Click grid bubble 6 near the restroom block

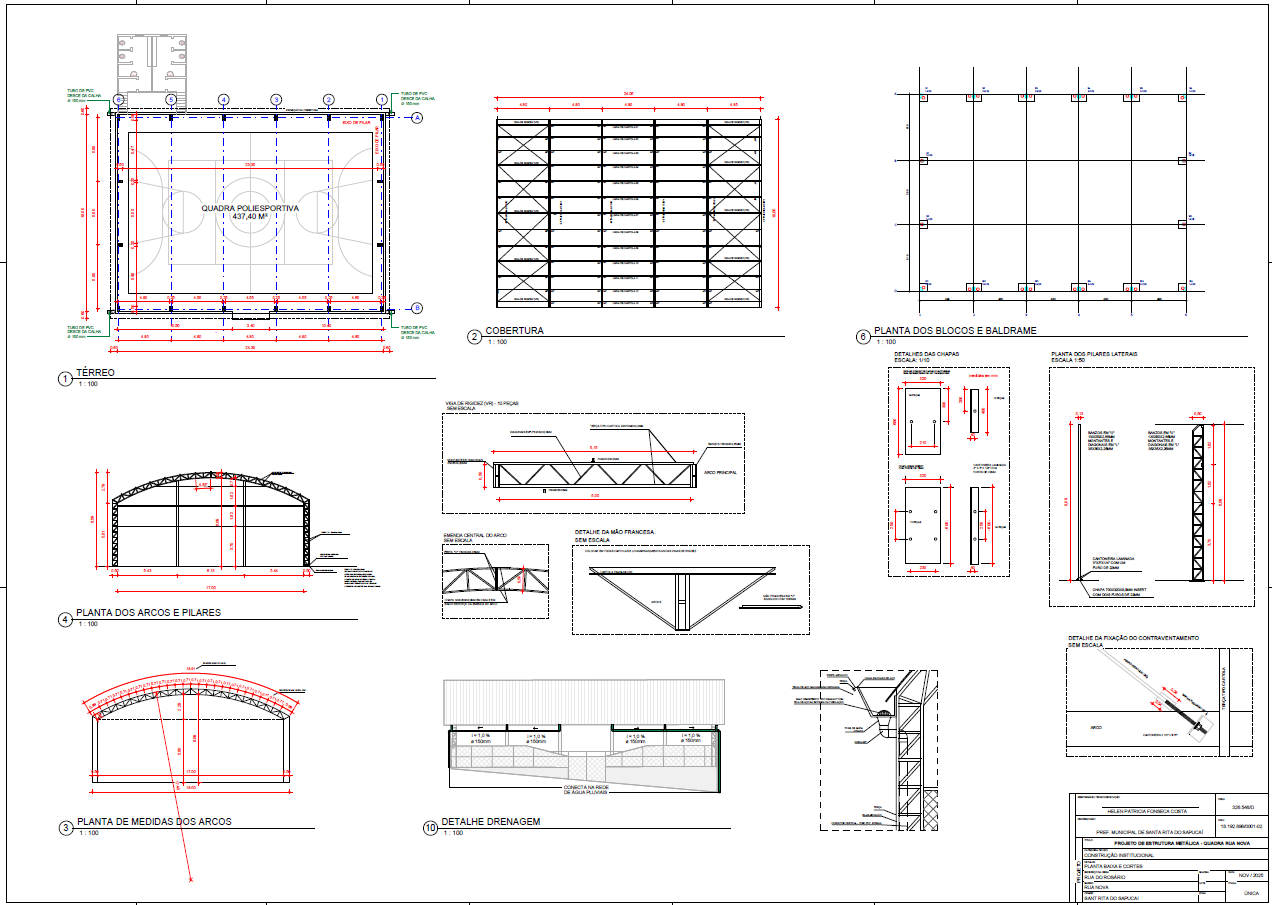coord(118,99)
